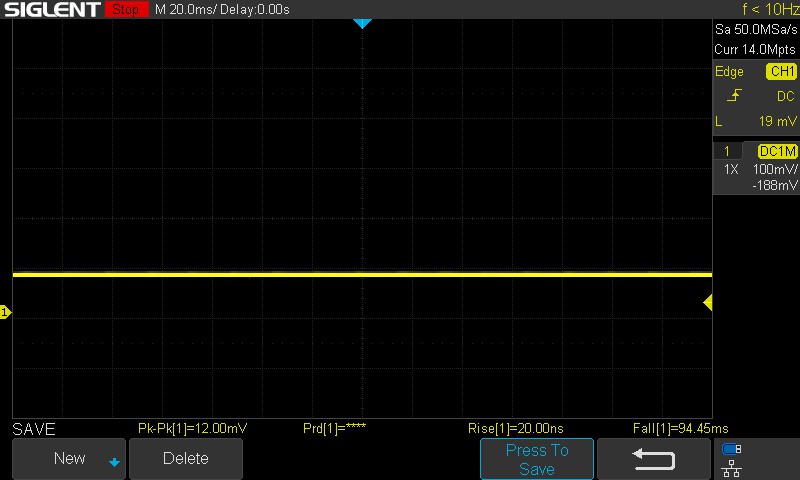Click the Prd[1] period measurement
800x480 pixels.
(x=334, y=428)
